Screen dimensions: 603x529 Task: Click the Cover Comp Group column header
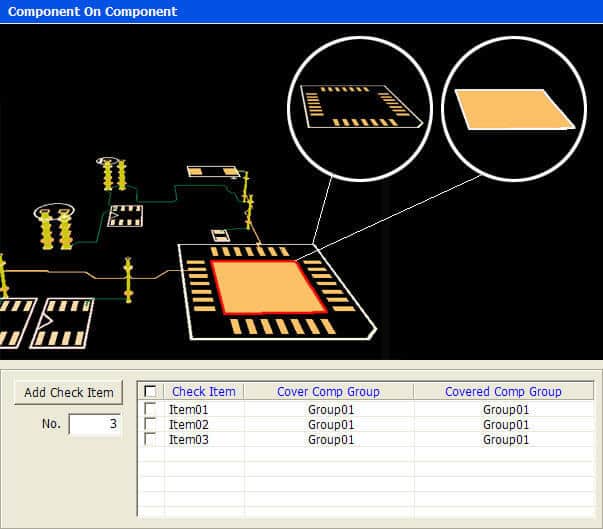click(328, 391)
